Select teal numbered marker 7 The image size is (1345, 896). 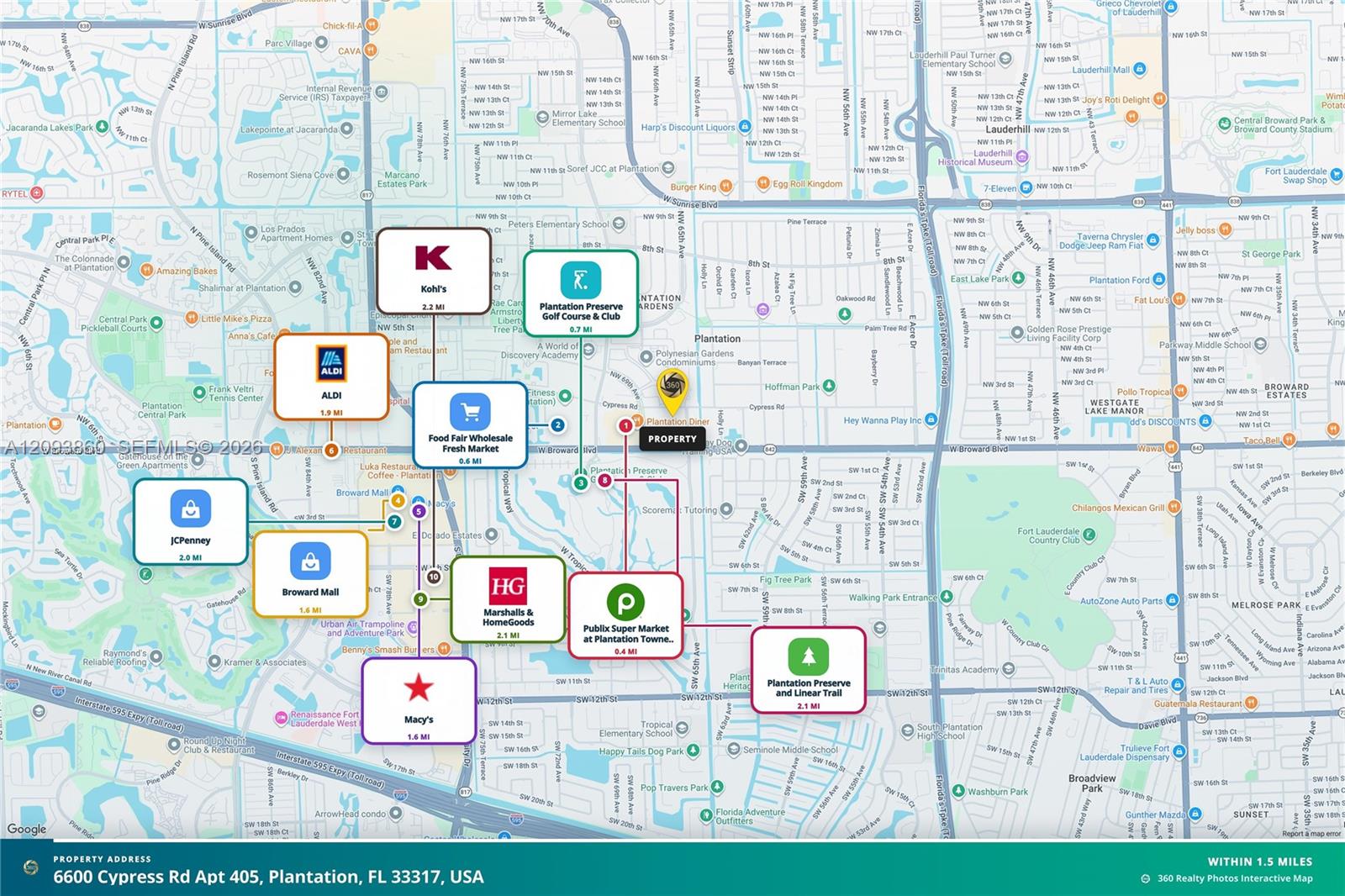tap(394, 522)
